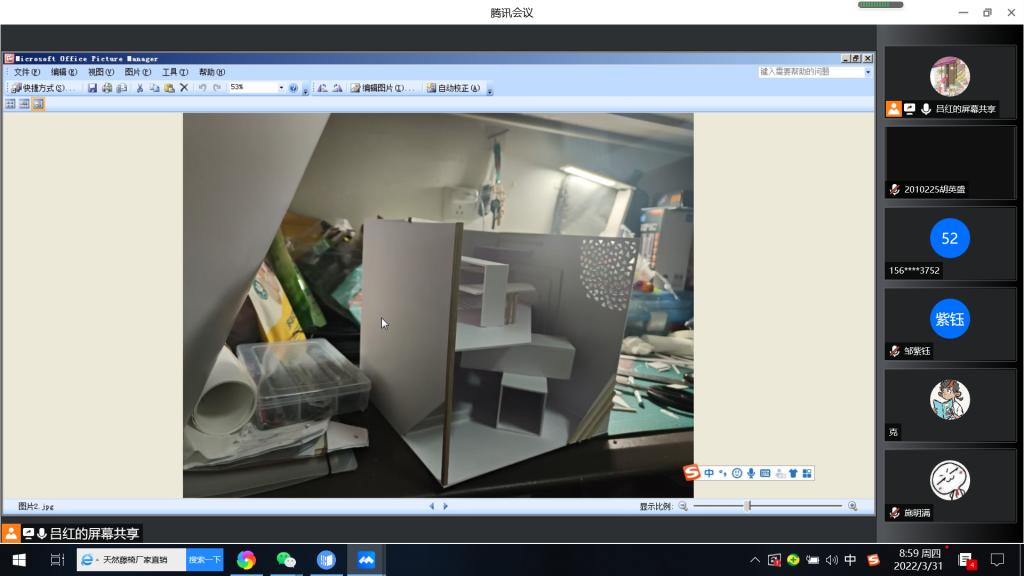Switch to filmstrip view mode
The height and width of the screenshot is (576, 1024).
pos(24,104)
